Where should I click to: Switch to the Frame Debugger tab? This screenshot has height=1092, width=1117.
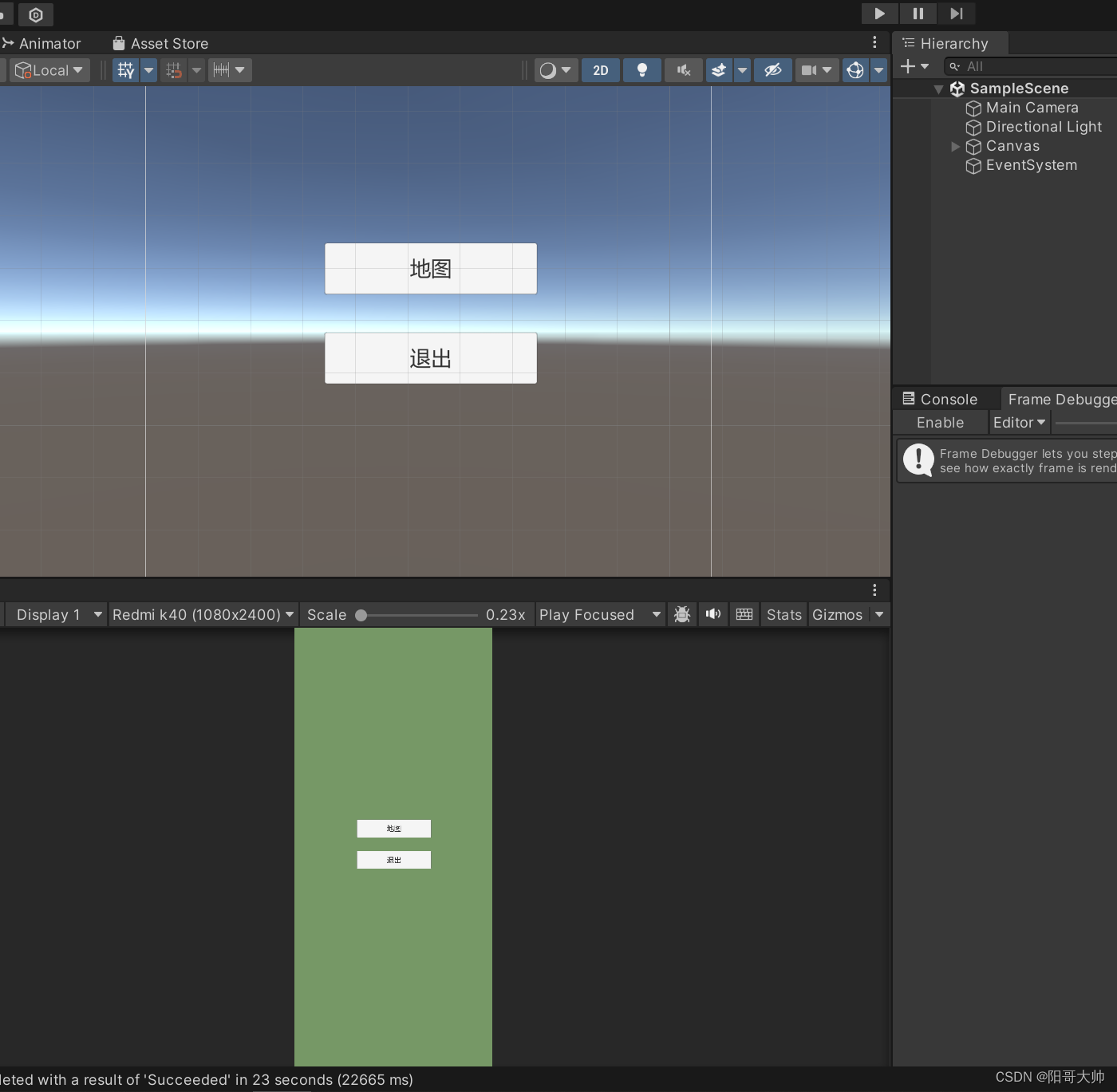1061,399
